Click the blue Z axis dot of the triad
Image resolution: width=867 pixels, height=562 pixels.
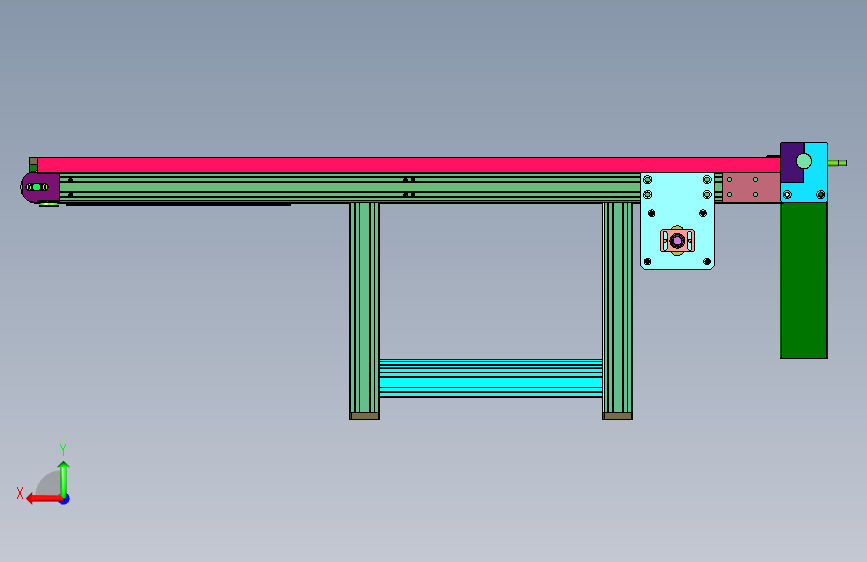(x=65, y=499)
